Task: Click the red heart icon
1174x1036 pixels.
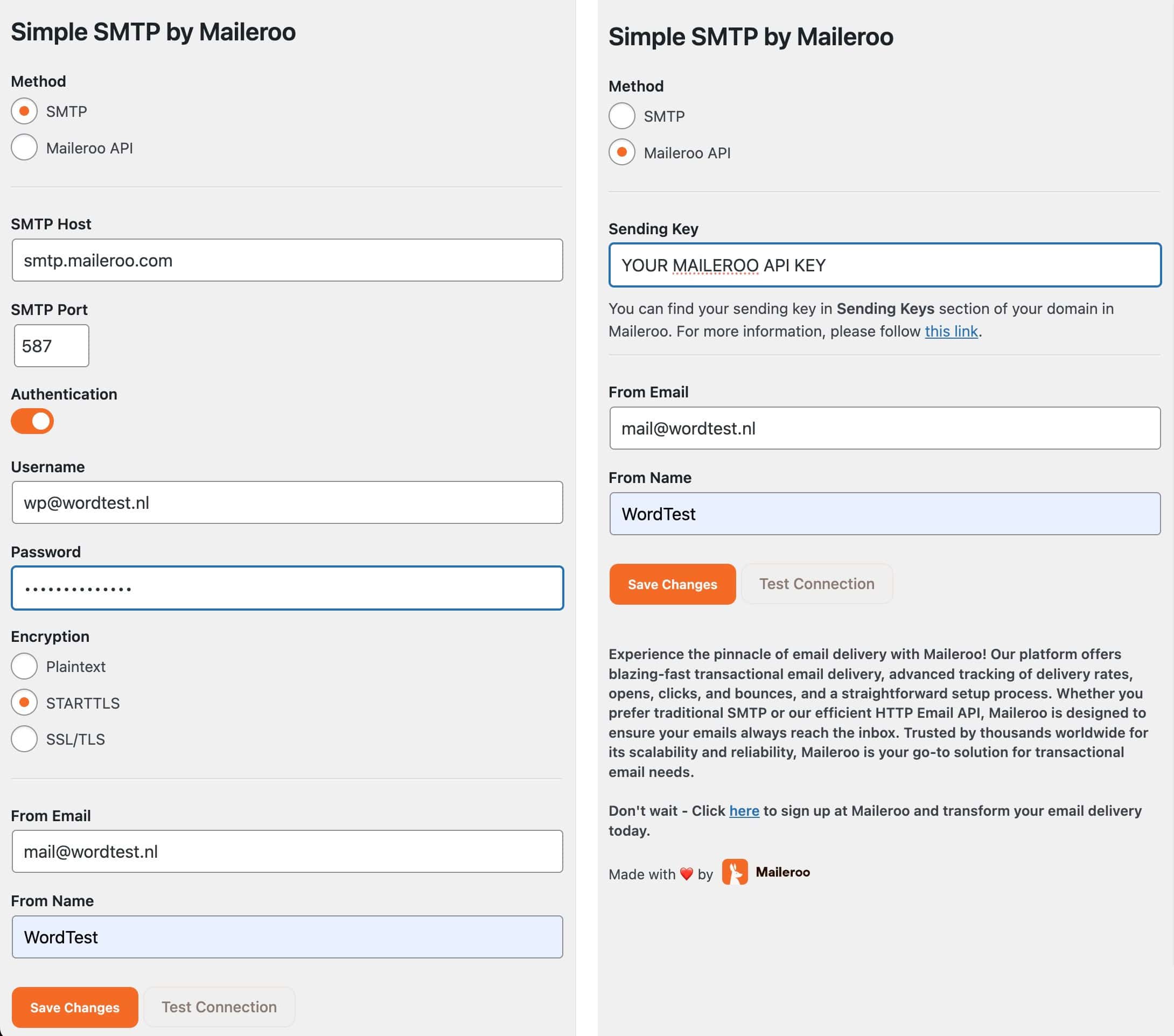Action: click(687, 874)
